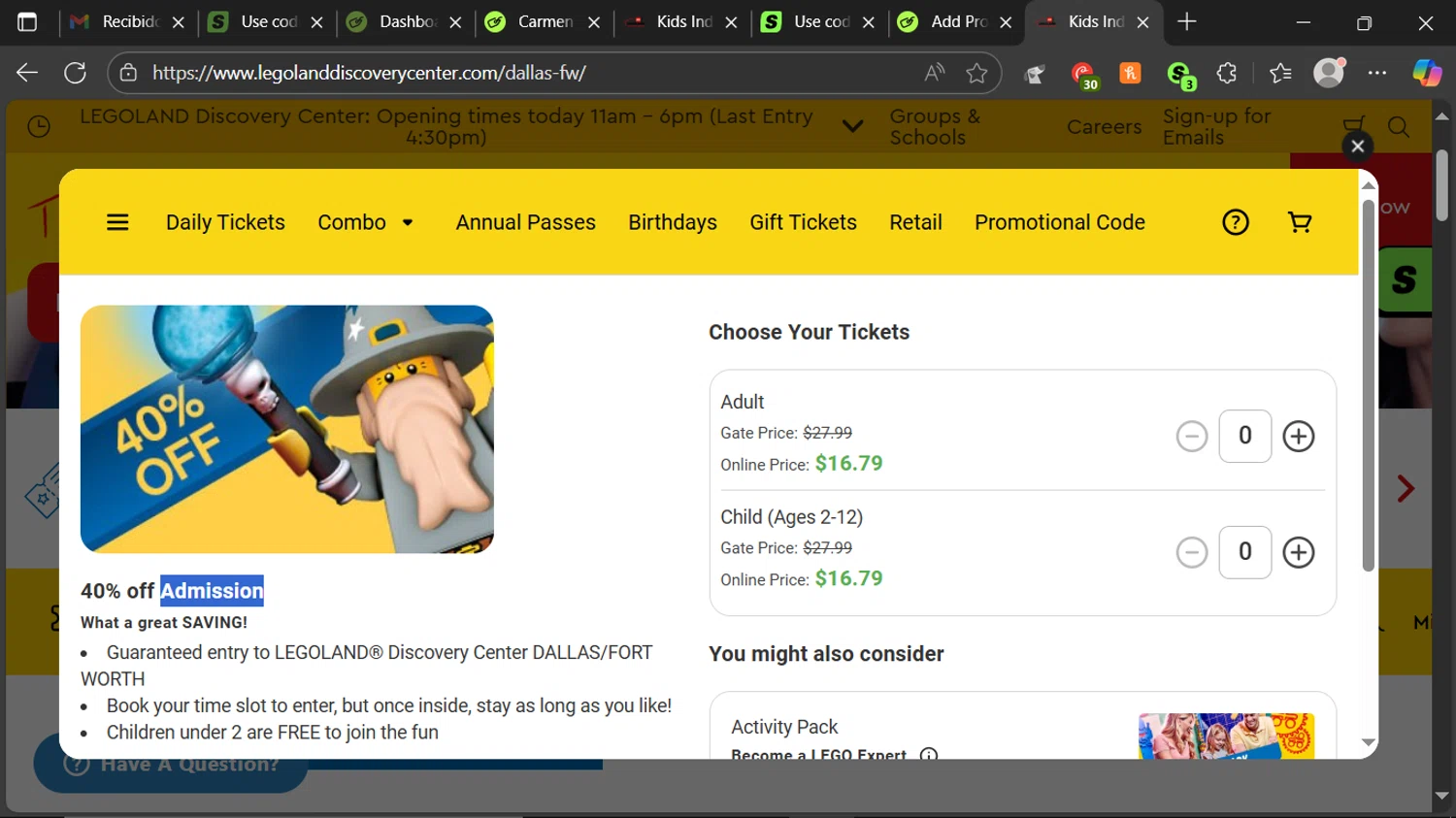Show info for Become a LEGO Expert
The height and width of the screenshot is (818, 1456).
[x=929, y=755]
